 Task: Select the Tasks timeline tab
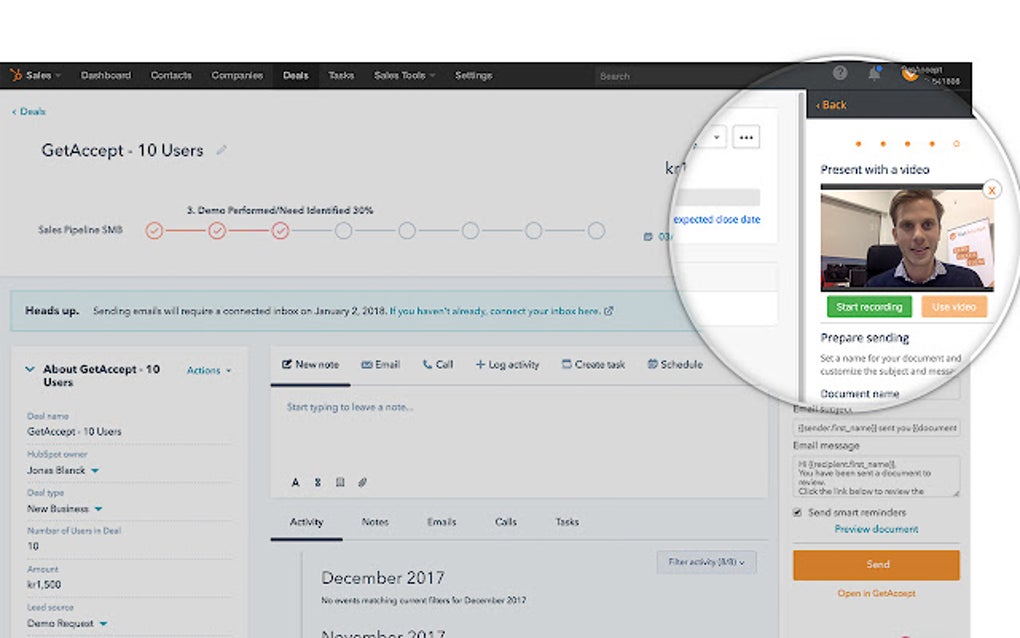pyautogui.click(x=567, y=522)
